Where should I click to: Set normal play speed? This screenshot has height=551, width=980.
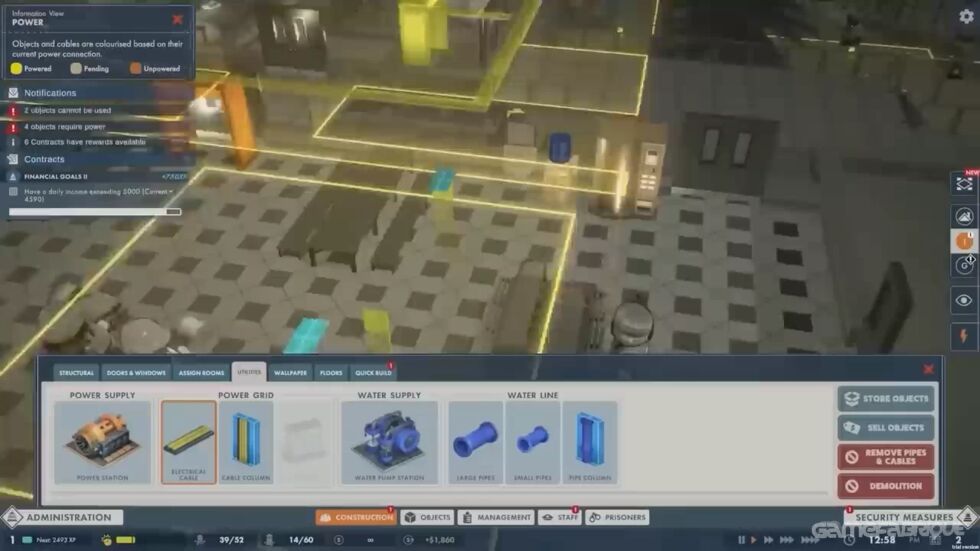(x=754, y=540)
